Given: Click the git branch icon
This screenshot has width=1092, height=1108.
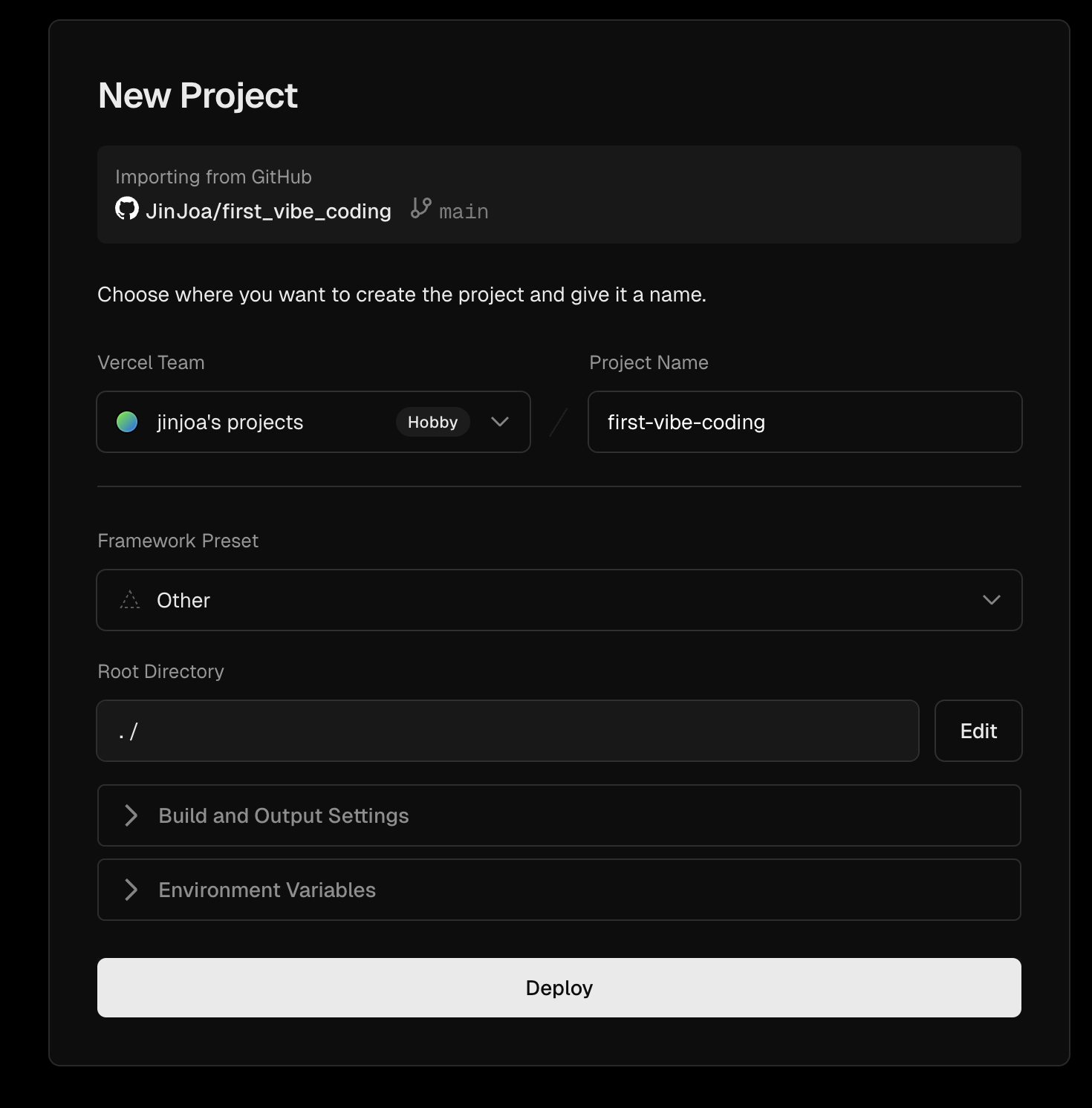Looking at the screenshot, I should (x=421, y=208).
